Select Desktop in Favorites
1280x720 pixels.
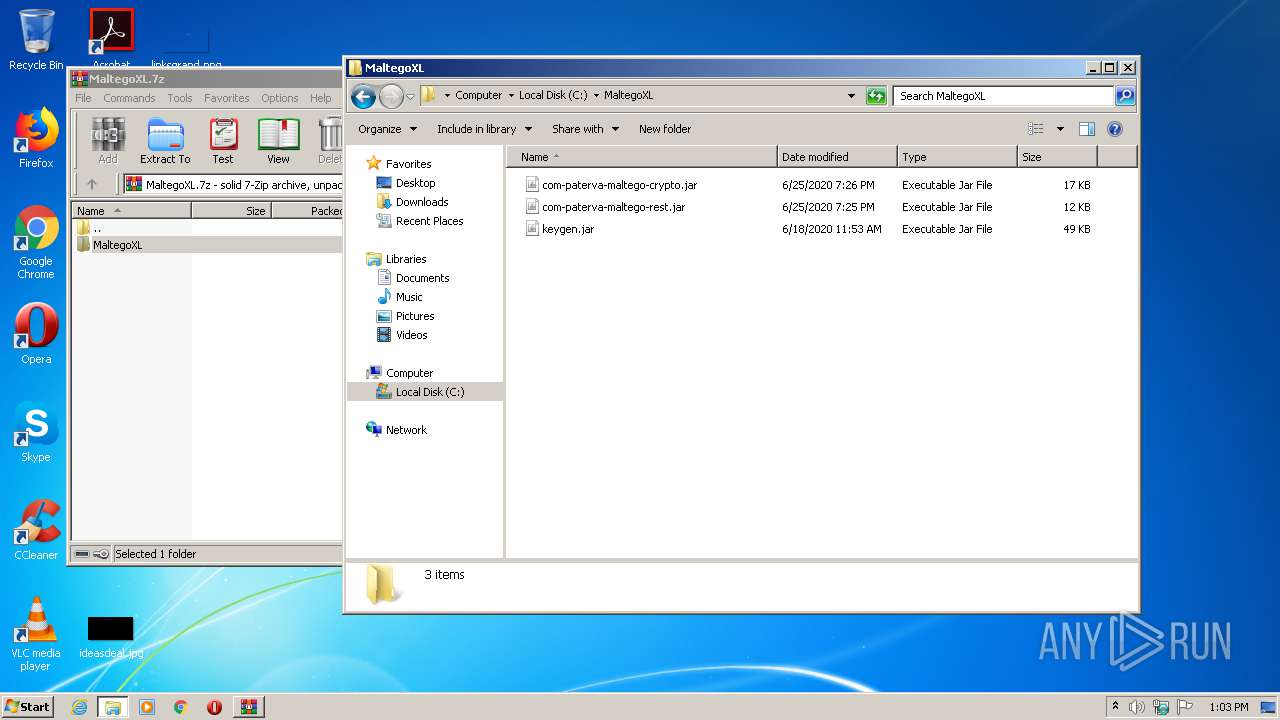[414, 183]
